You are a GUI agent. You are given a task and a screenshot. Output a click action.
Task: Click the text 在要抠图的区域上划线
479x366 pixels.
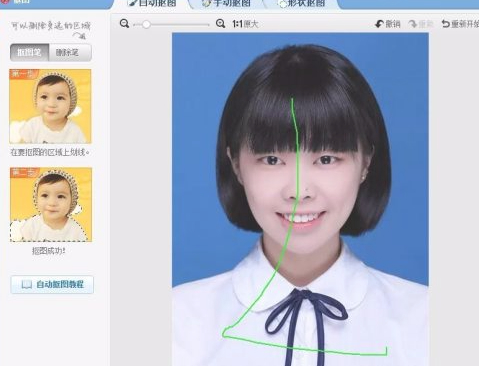pyautogui.click(x=50, y=152)
